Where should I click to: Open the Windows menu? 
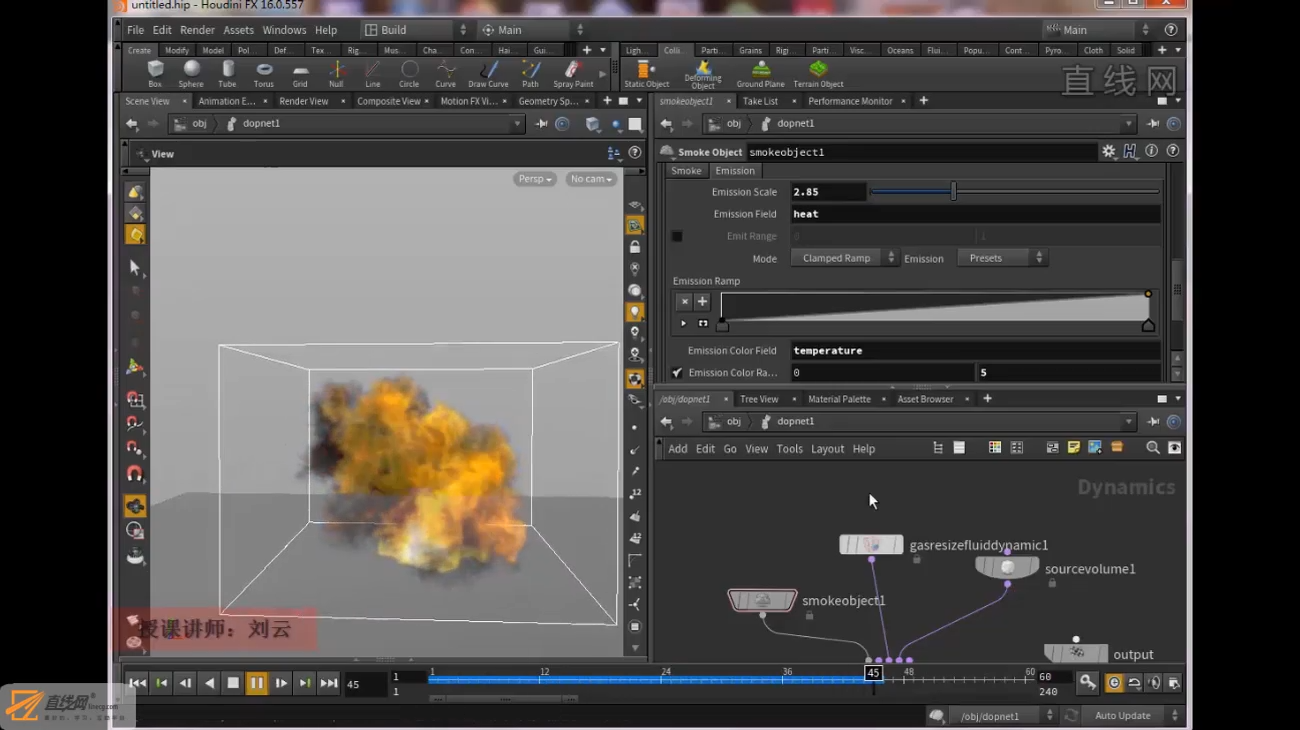click(284, 30)
